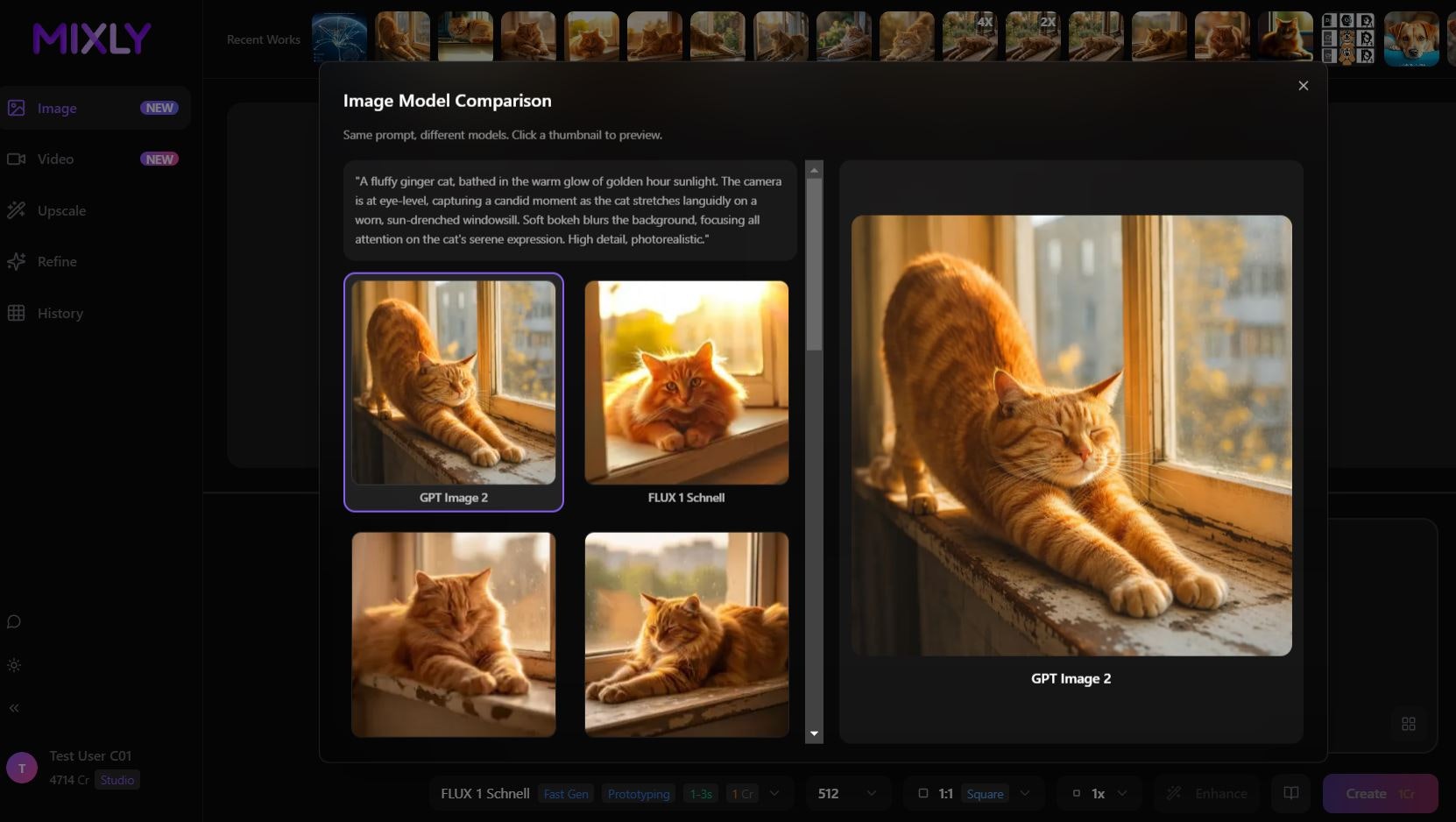
Task: Open the blue dandelion recent work thumbnail
Action: [339, 38]
